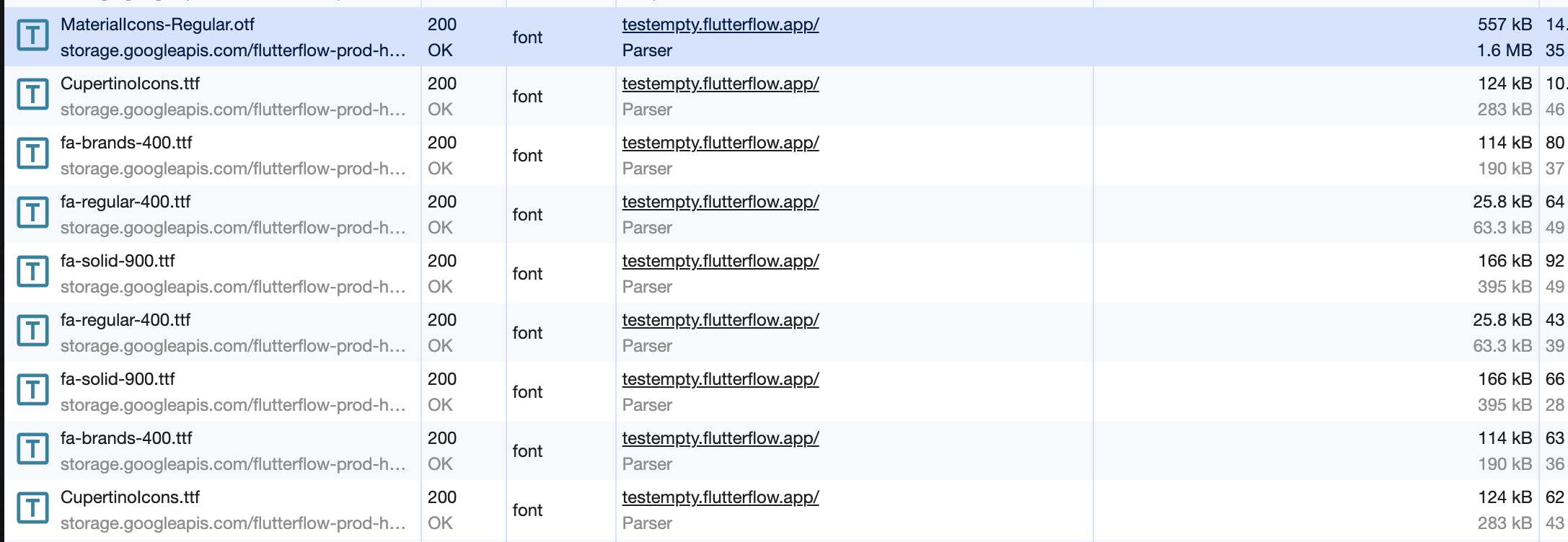The height and width of the screenshot is (542, 1568).
Task: Select the first CupertinoIcons.ttf request name
Action: point(130,84)
